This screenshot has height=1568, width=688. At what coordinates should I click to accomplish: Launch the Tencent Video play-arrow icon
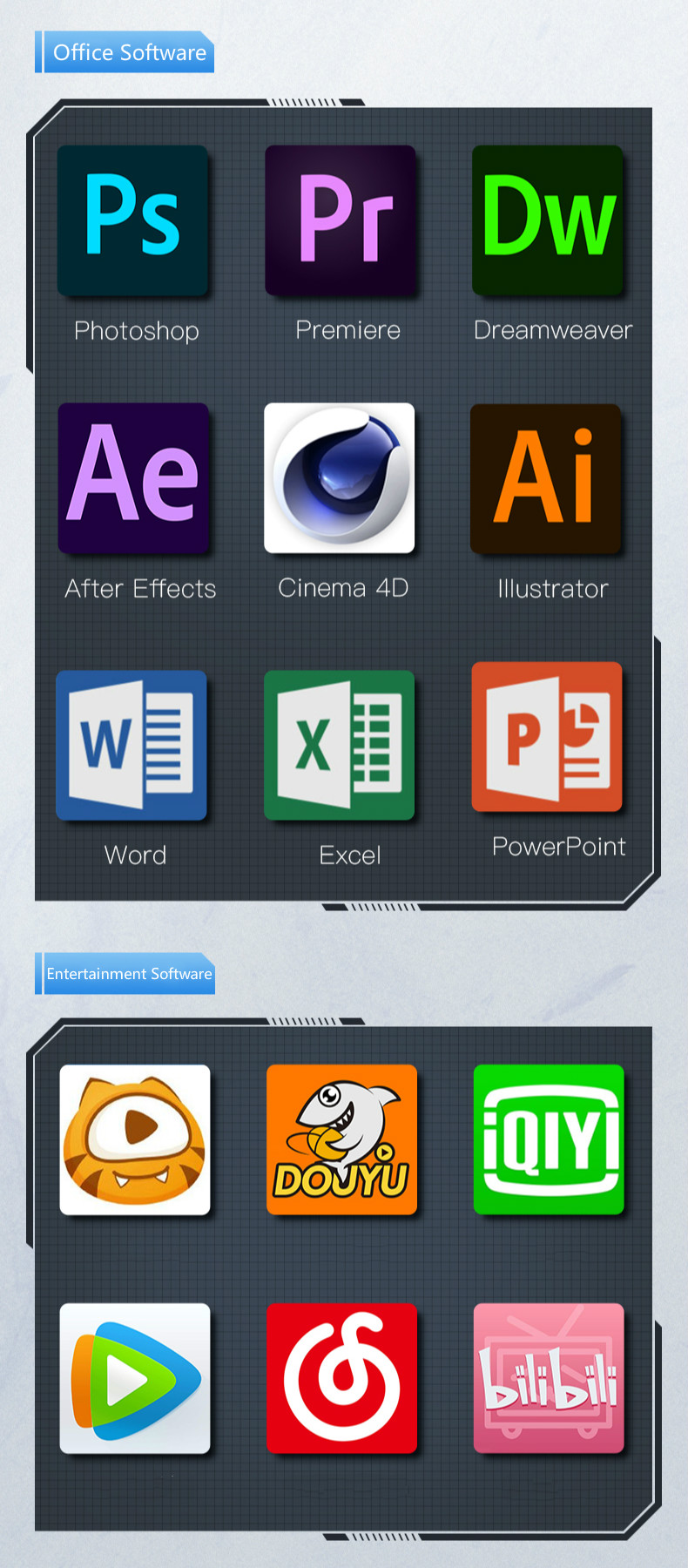(x=135, y=1378)
